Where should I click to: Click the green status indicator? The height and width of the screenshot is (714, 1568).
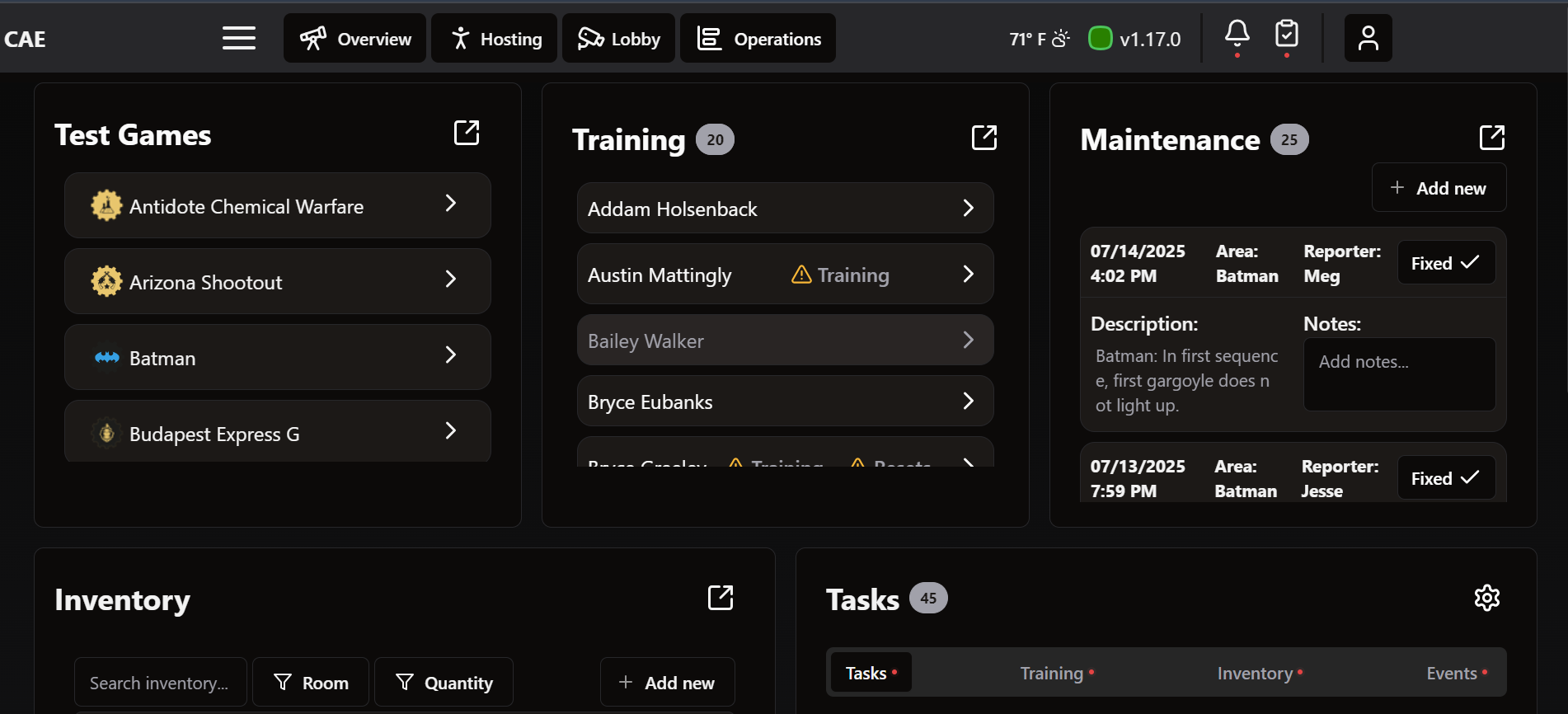pos(1100,39)
